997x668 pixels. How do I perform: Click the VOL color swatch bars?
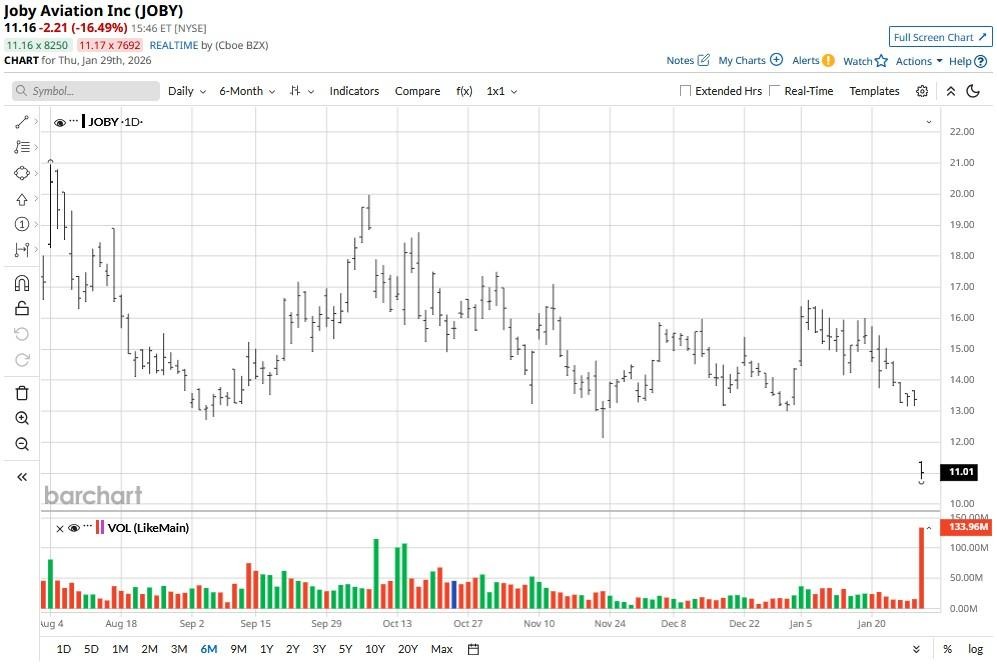click(100, 528)
